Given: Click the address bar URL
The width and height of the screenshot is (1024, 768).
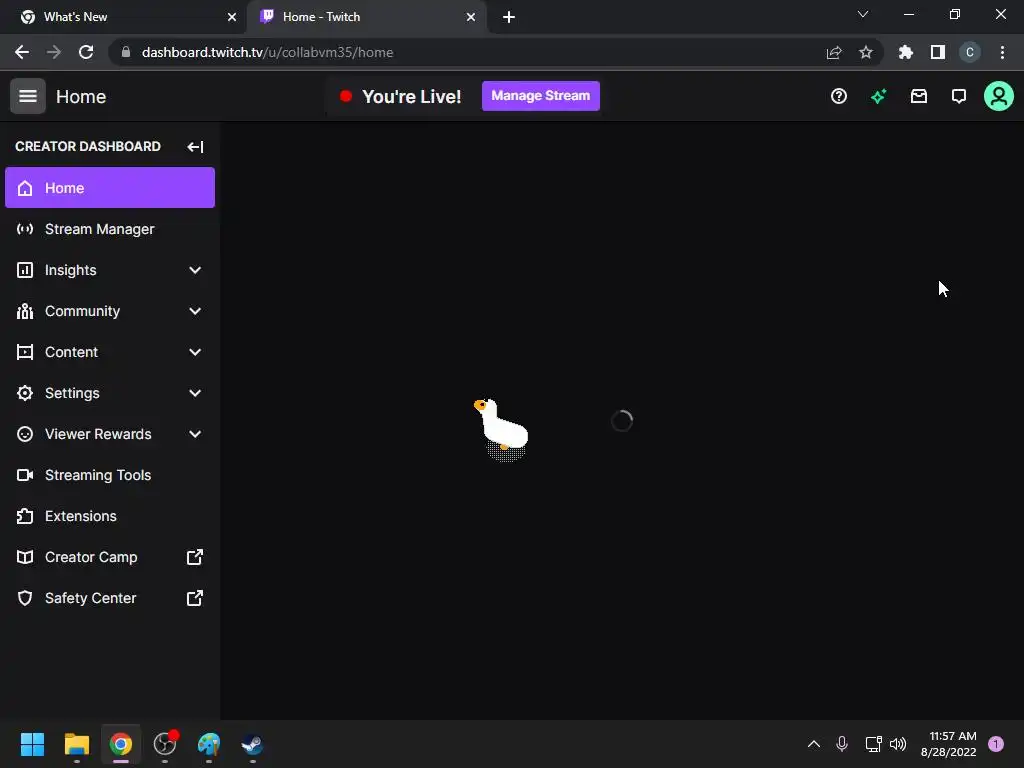Looking at the screenshot, I should (x=267, y=52).
